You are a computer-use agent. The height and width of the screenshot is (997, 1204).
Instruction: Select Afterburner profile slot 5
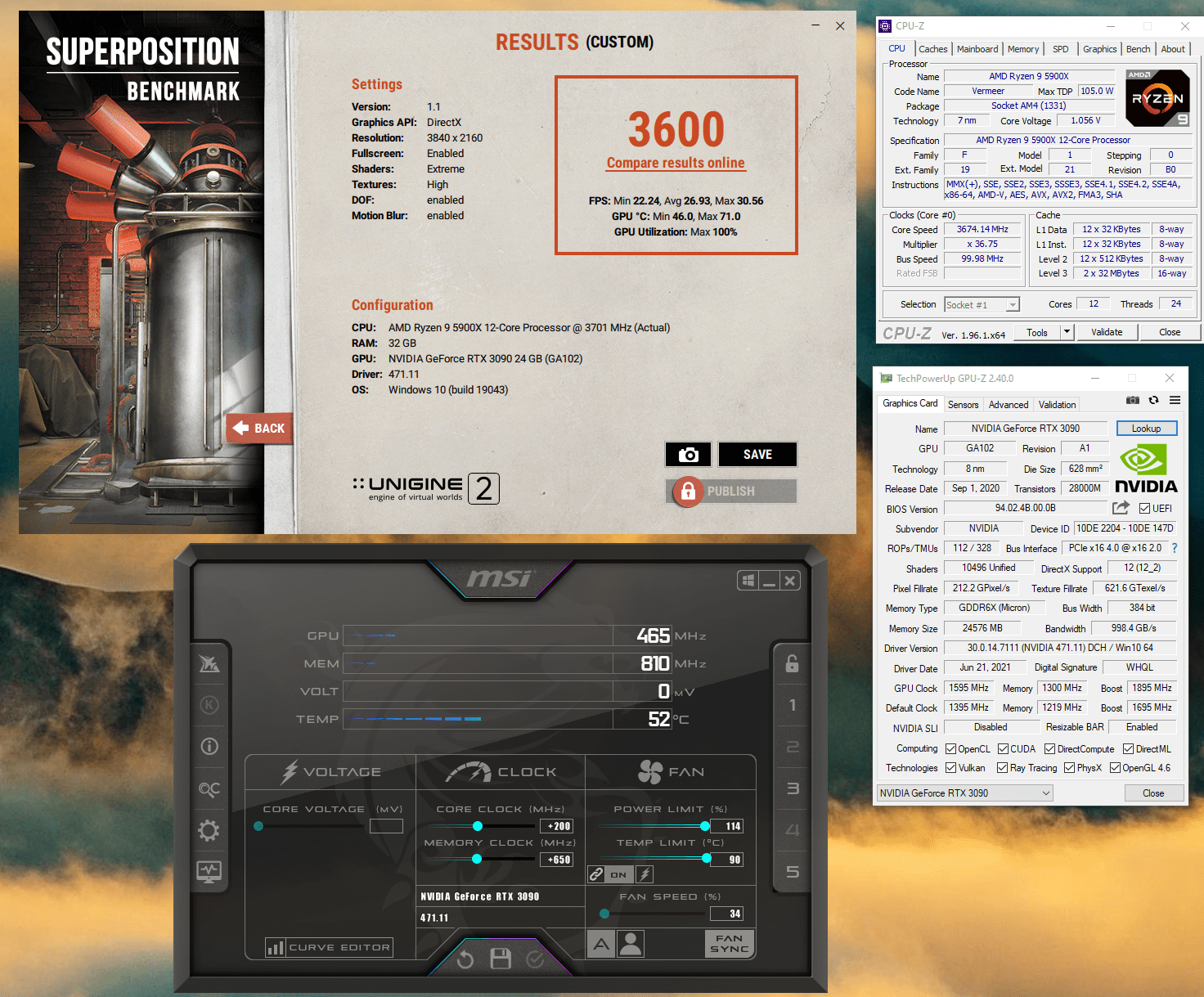pyautogui.click(x=792, y=872)
